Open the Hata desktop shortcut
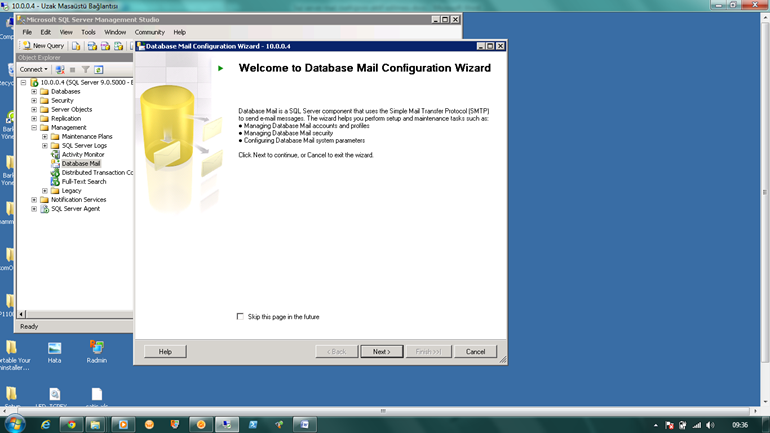 pos(55,352)
